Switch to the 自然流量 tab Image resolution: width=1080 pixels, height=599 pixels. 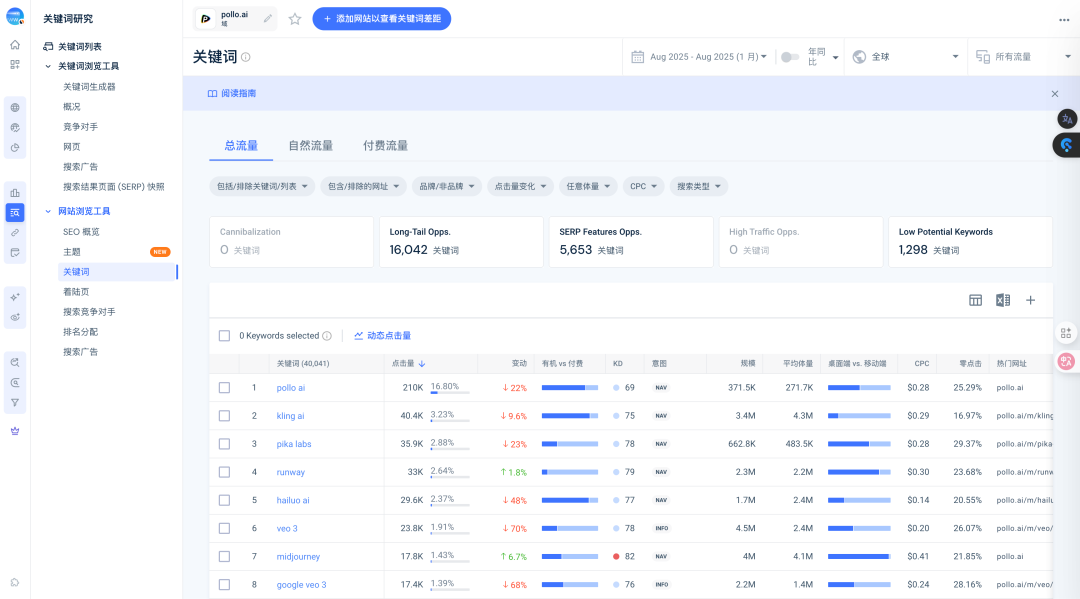pos(311,145)
